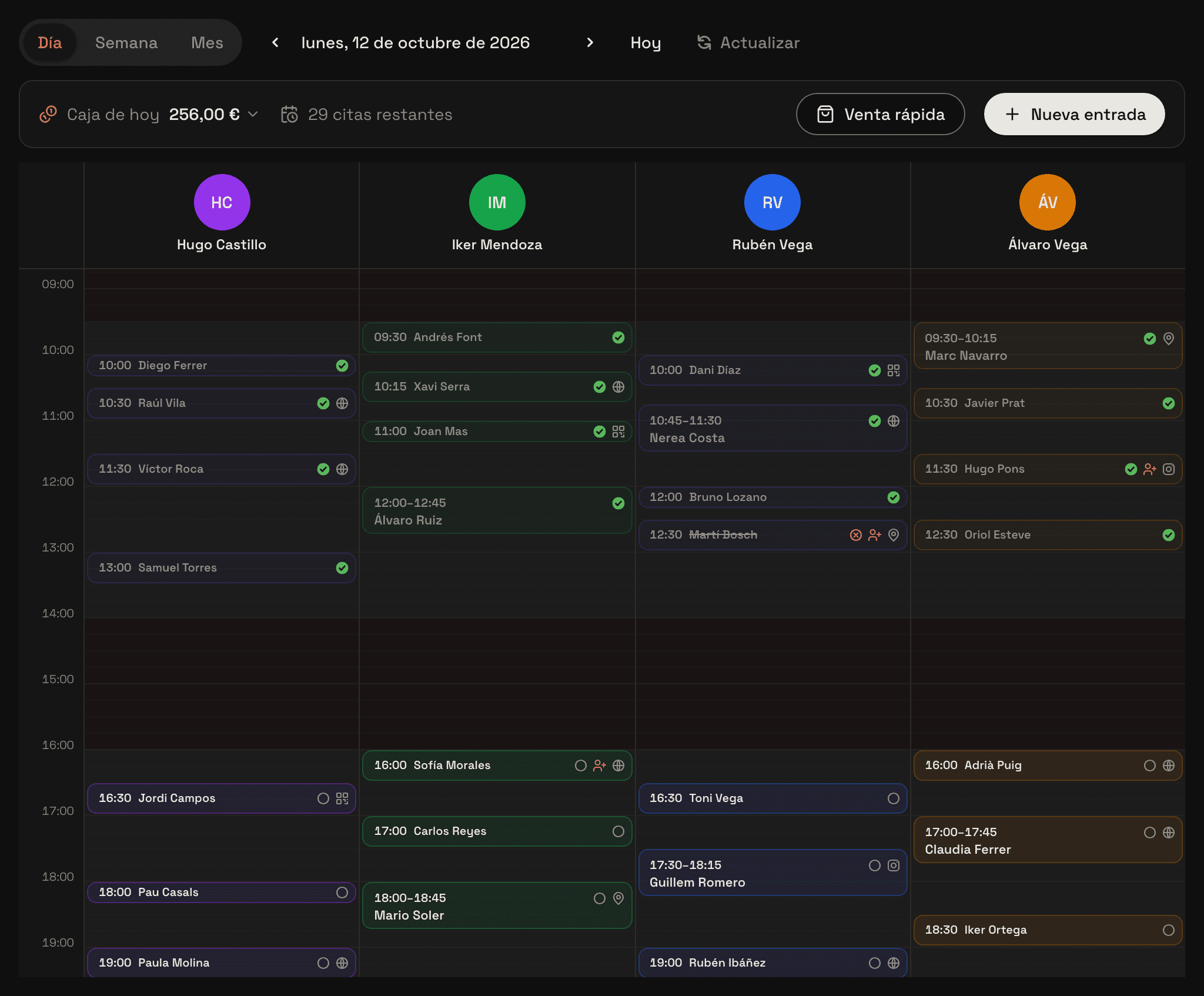Screen dimensions: 1204x996
Task: Go to the next day arrow
Action: [590, 42]
